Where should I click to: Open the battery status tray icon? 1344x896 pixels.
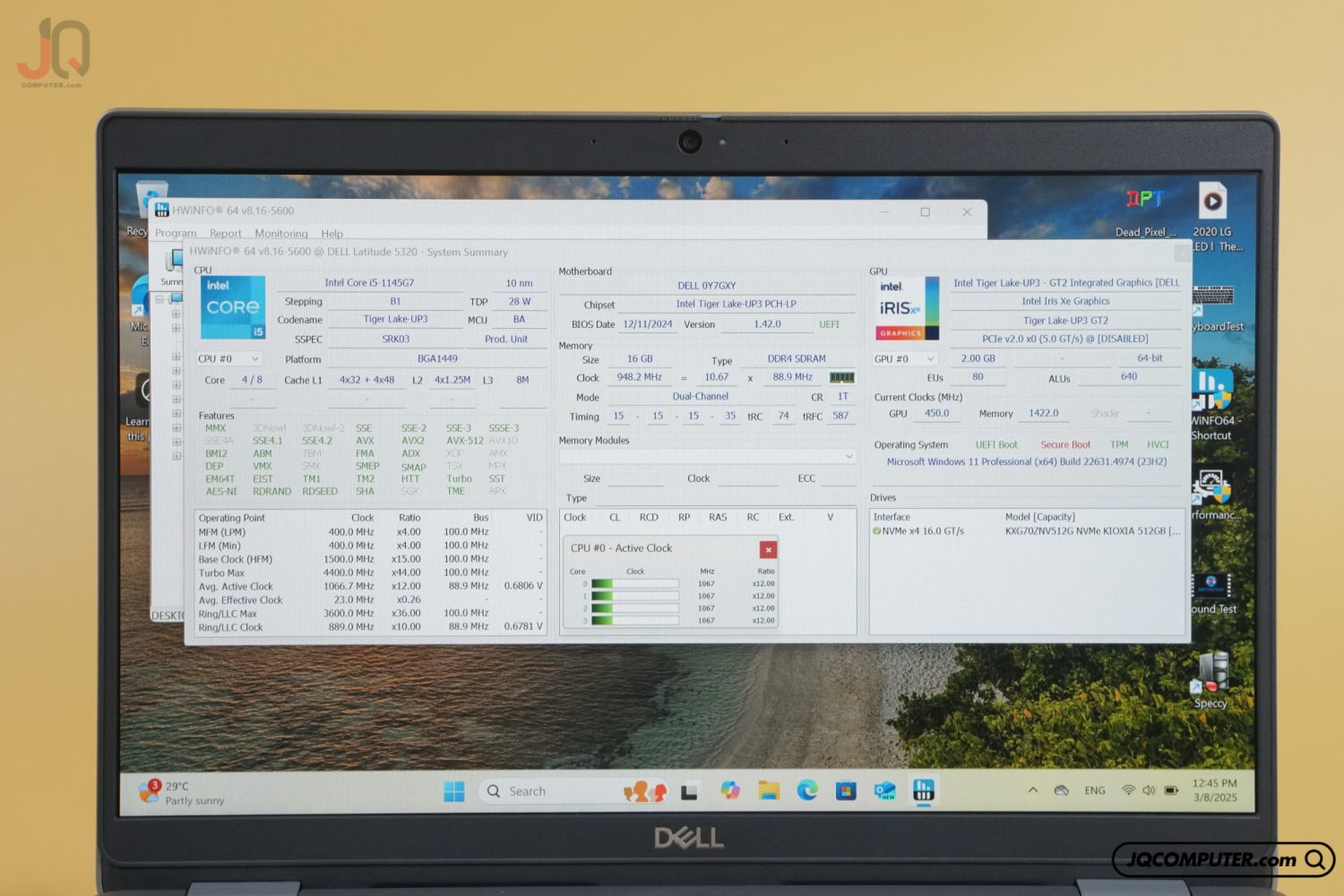tap(1171, 790)
